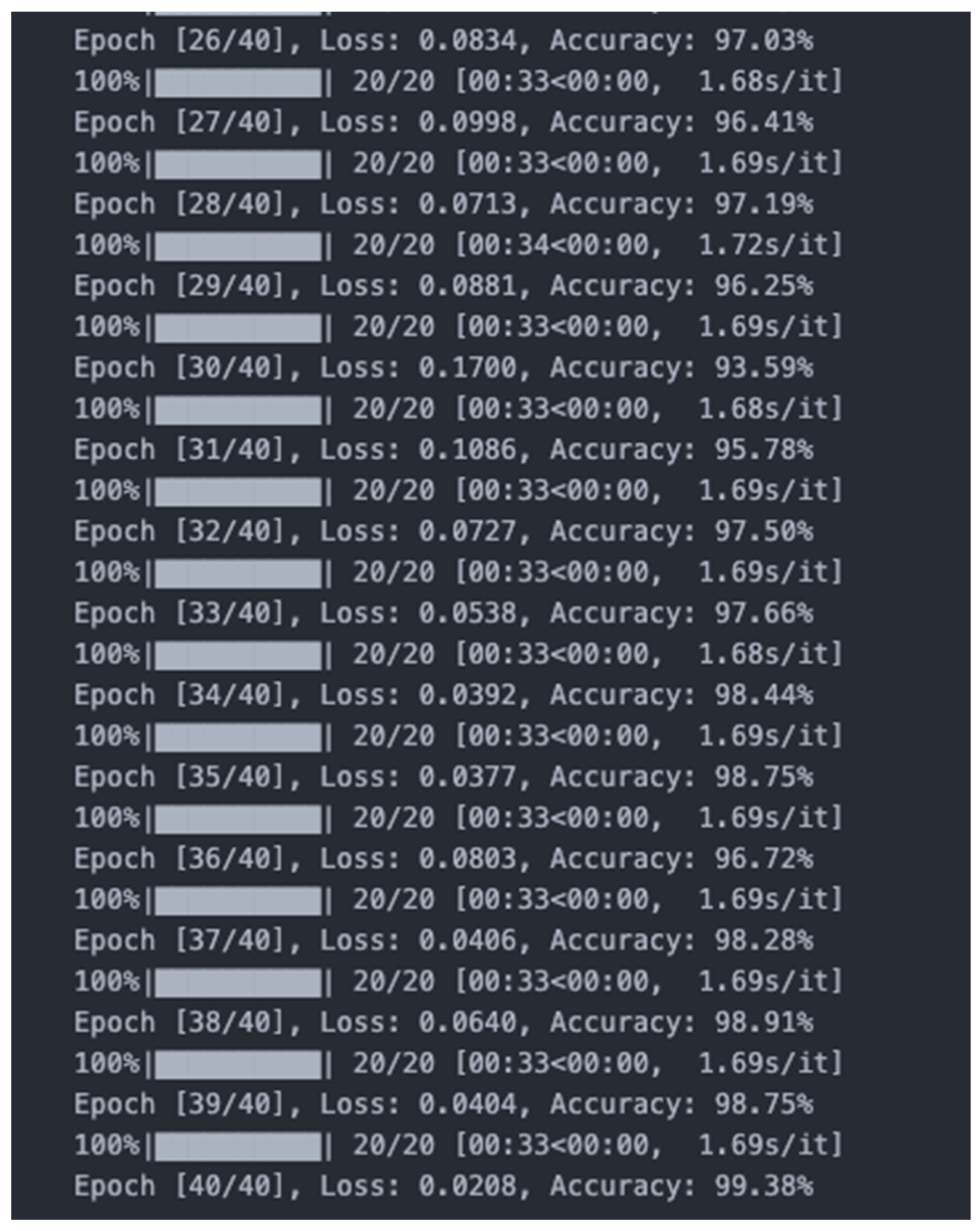This screenshot has width=980, height=1231.
Task: Click the Loss value 0.0377
Action: [467, 777]
